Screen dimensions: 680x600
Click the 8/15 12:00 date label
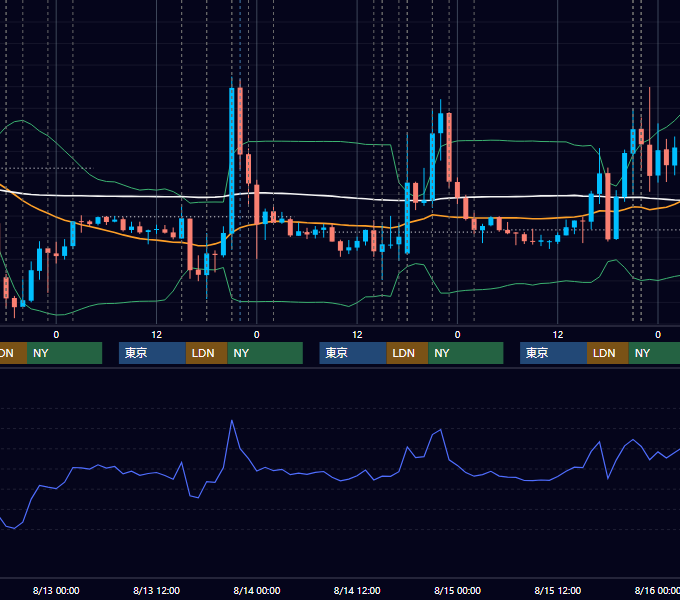pyautogui.click(x=558, y=590)
